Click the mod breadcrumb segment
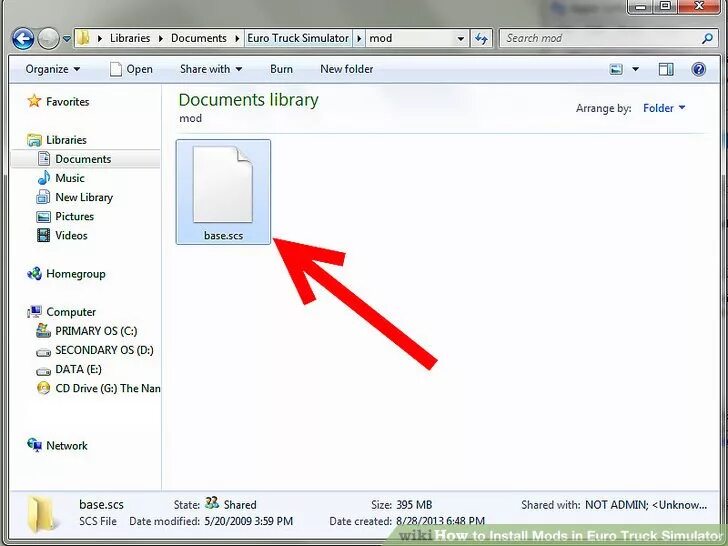The image size is (728, 546). [x=380, y=38]
